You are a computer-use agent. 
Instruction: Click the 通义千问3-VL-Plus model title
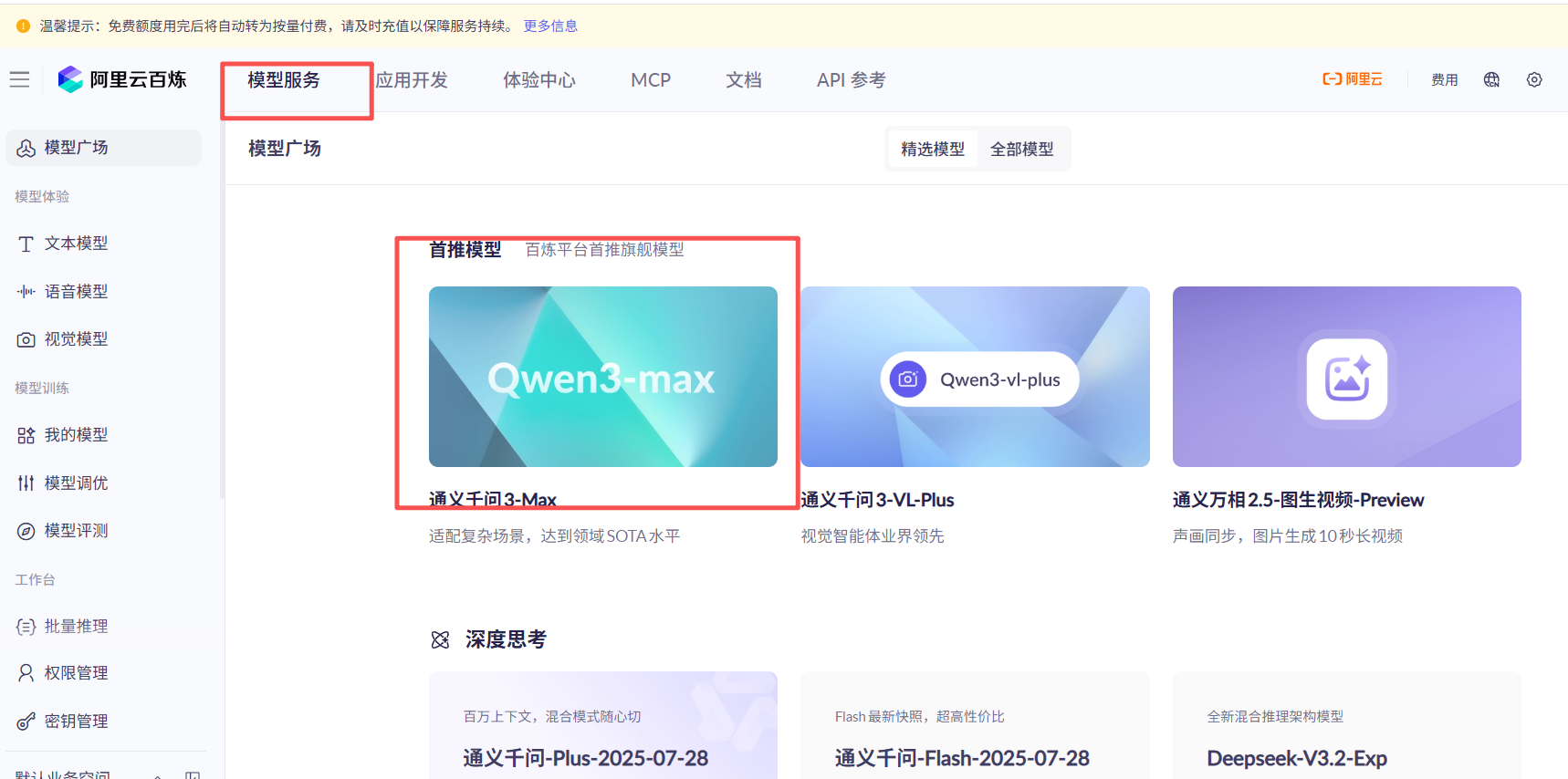(877, 500)
